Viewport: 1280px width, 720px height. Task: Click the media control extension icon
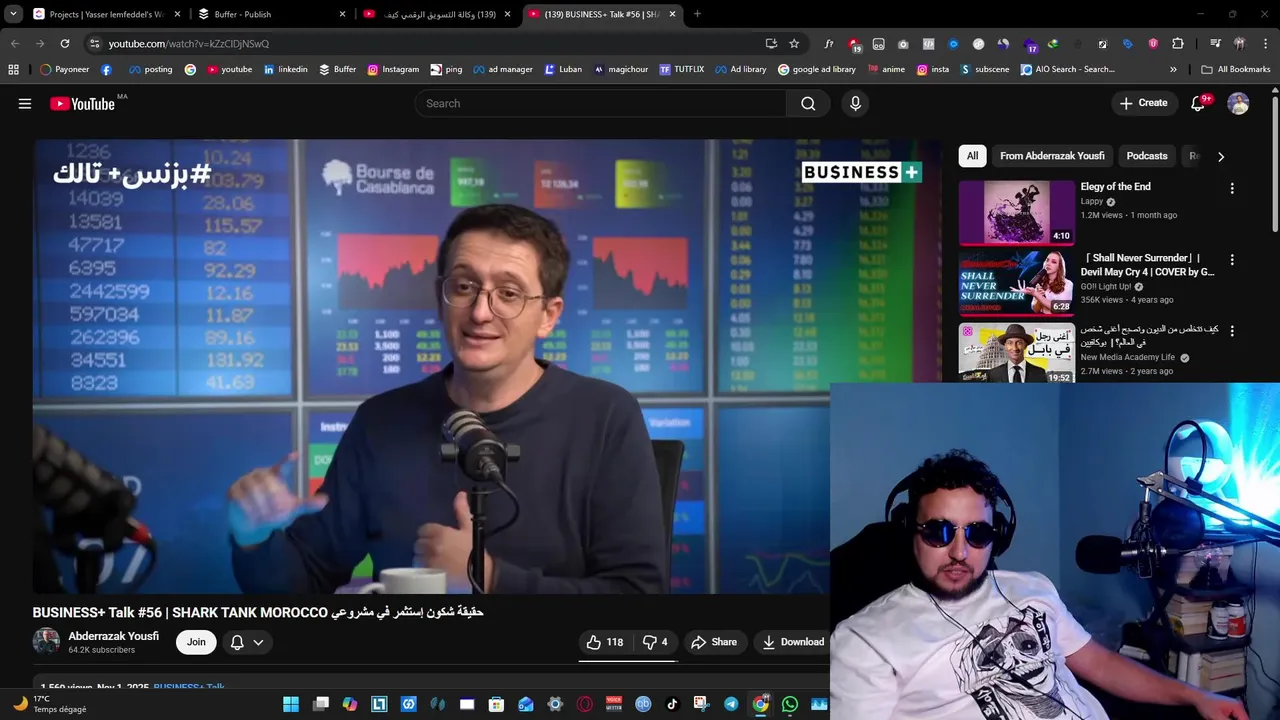coord(1215,43)
